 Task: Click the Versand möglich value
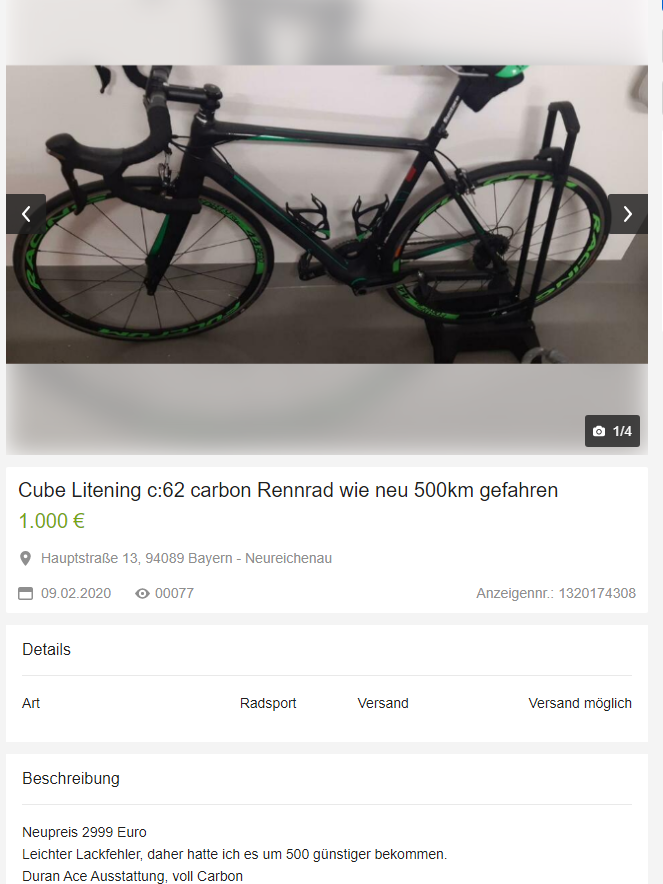(580, 703)
